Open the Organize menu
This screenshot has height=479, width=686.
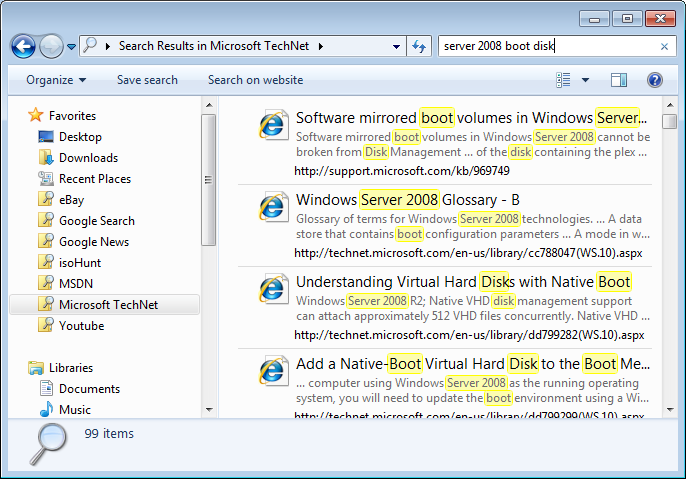pyautogui.click(x=56, y=80)
